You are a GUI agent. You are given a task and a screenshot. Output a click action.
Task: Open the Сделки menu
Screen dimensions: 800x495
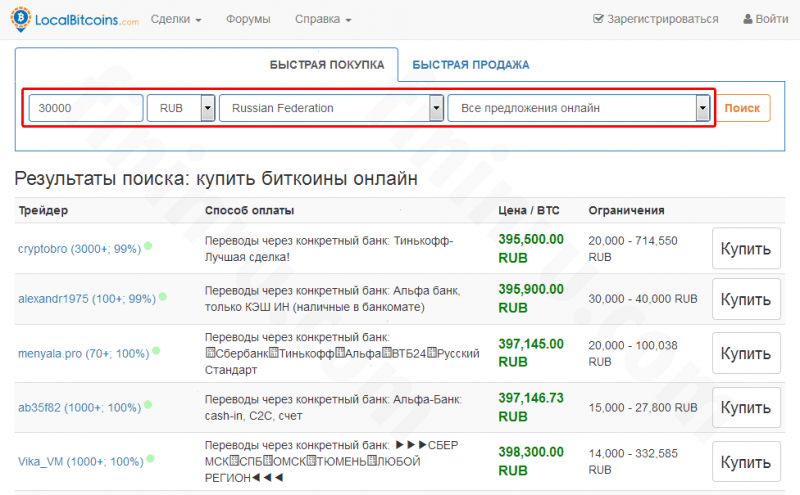coord(176,19)
